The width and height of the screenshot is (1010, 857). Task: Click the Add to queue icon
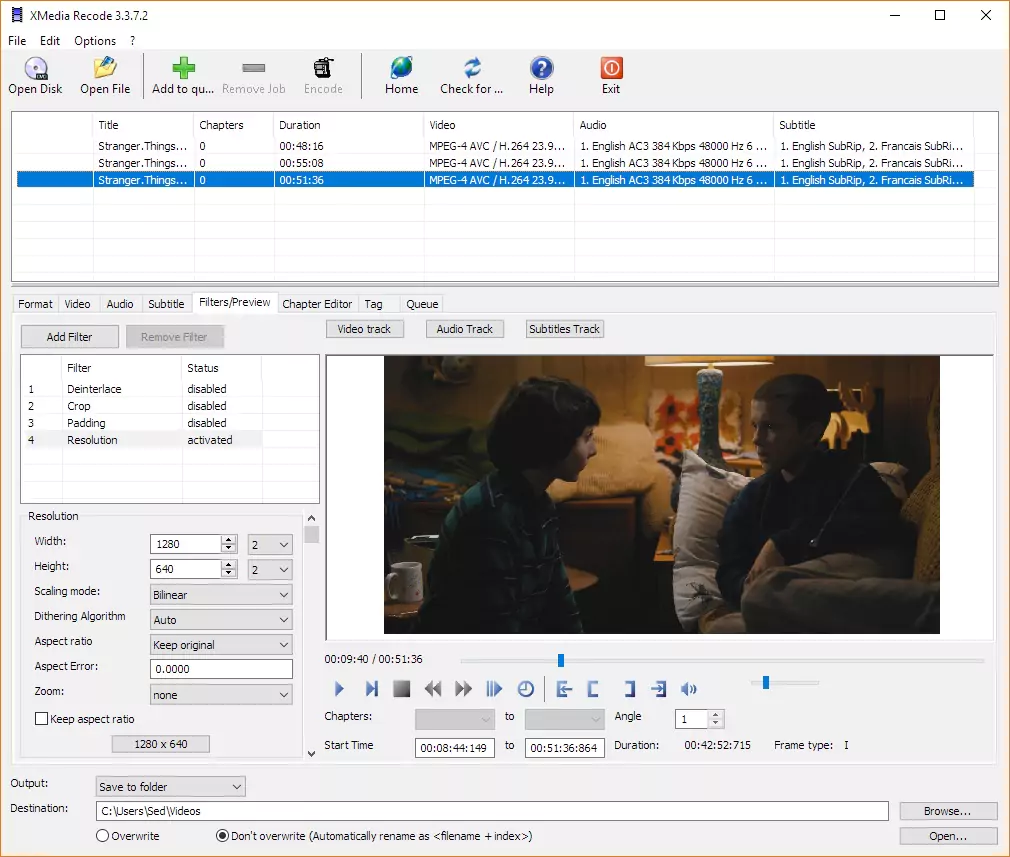pyautogui.click(x=183, y=75)
